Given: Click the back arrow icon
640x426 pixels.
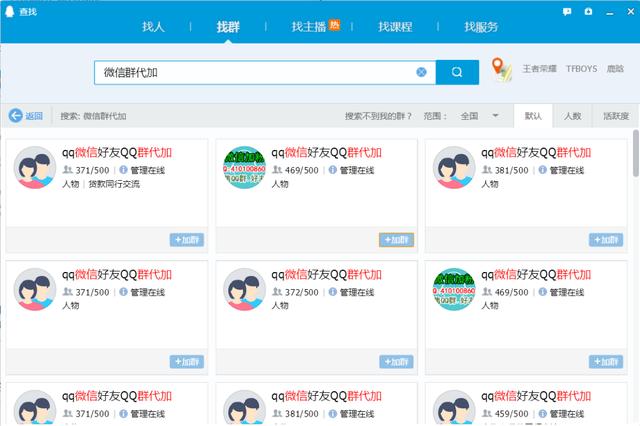Looking at the screenshot, I should pos(16,116).
